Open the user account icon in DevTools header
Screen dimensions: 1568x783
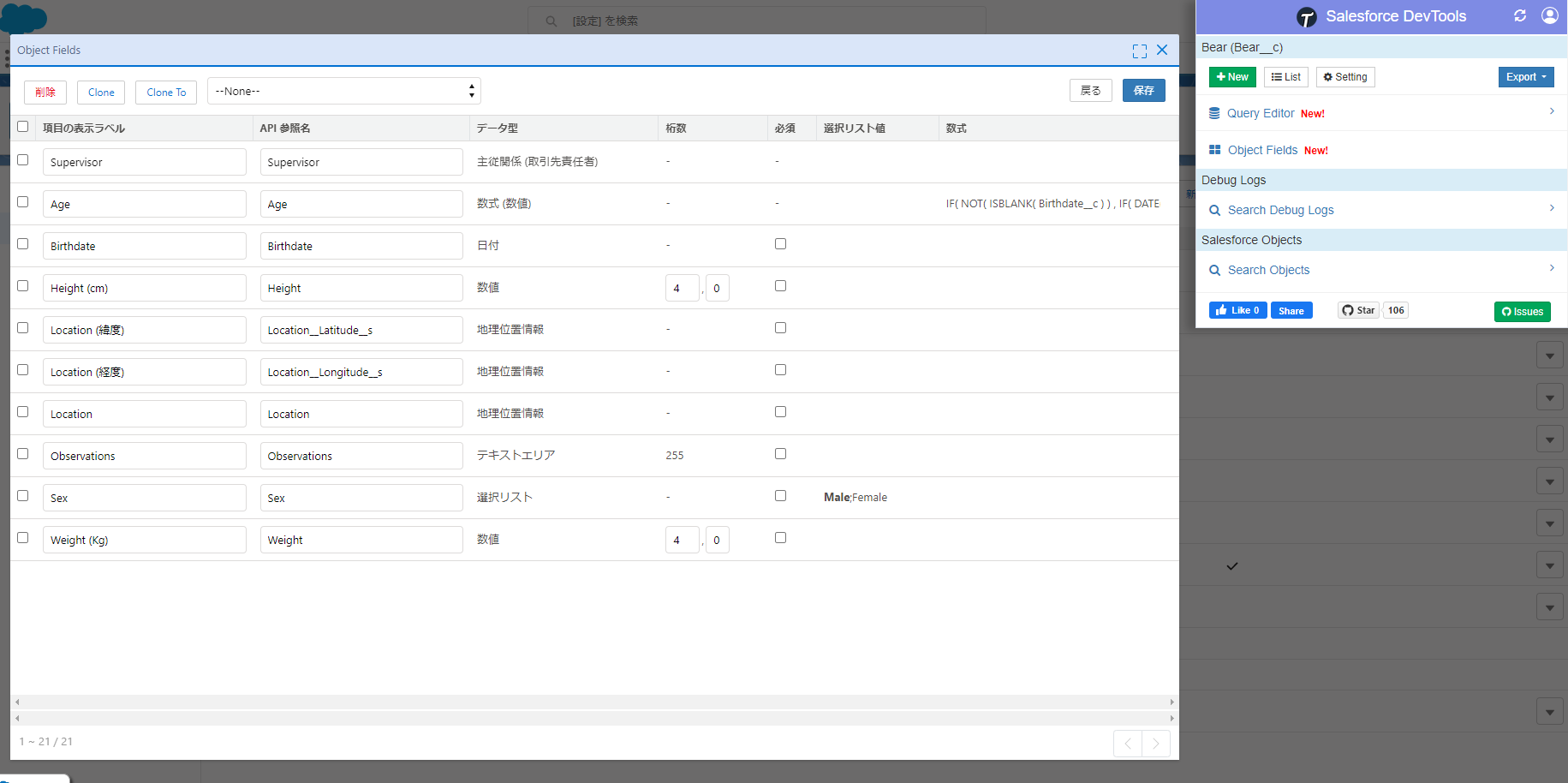pyautogui.click(x=1550, y=15)
